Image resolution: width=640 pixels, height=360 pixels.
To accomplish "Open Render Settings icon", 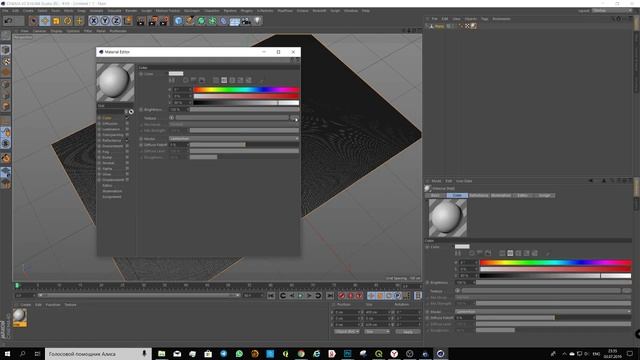I will point(164,21).
